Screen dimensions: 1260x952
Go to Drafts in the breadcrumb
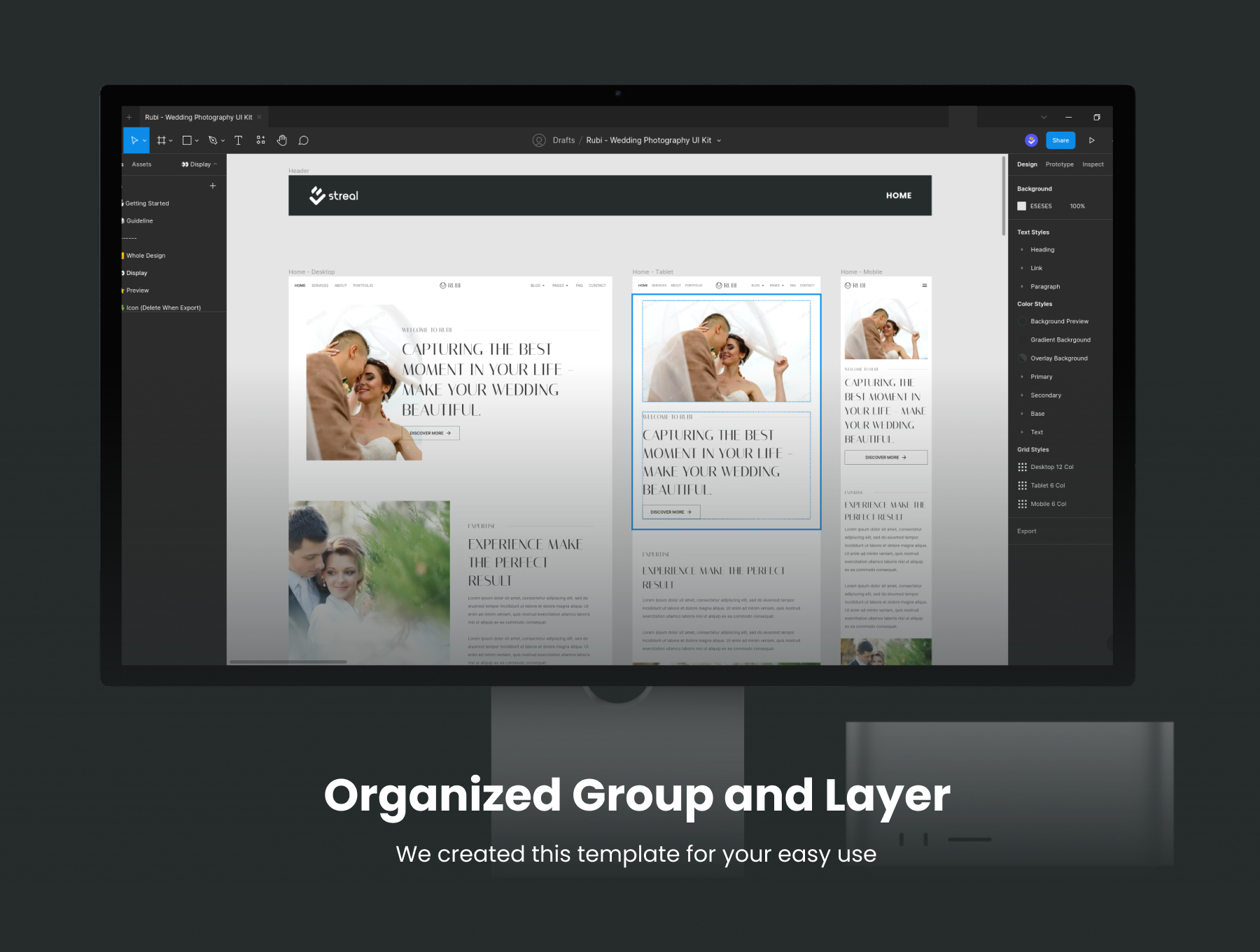coord(563,141)
